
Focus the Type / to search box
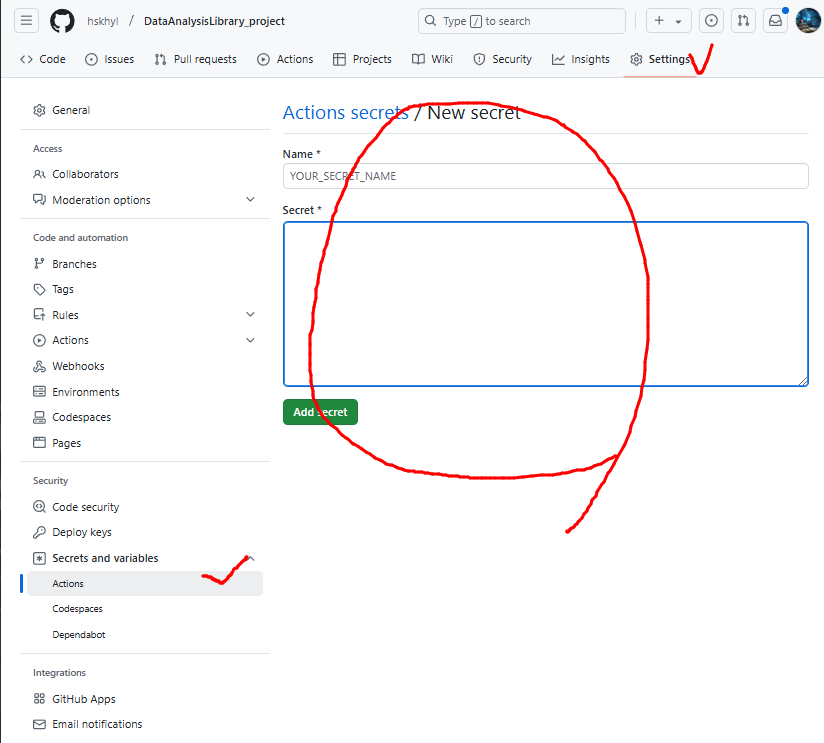522,21
